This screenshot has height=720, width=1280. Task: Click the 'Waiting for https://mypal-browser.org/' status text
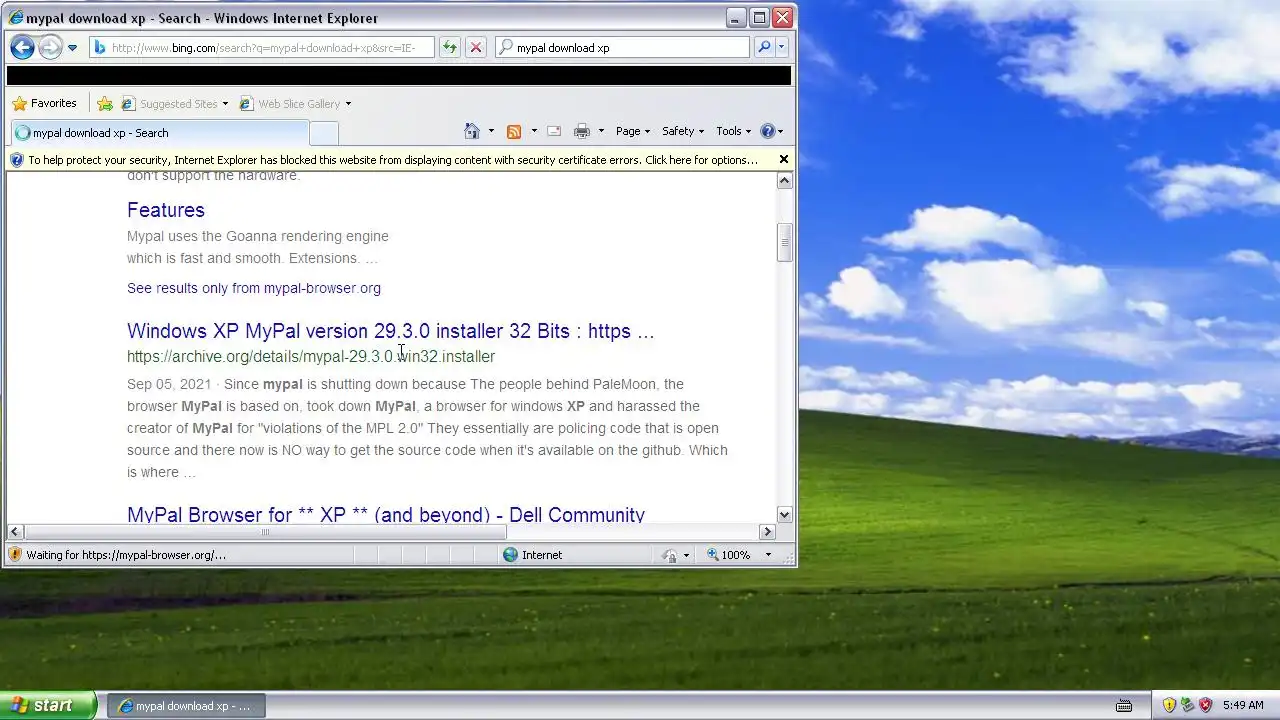pos(127,555)
